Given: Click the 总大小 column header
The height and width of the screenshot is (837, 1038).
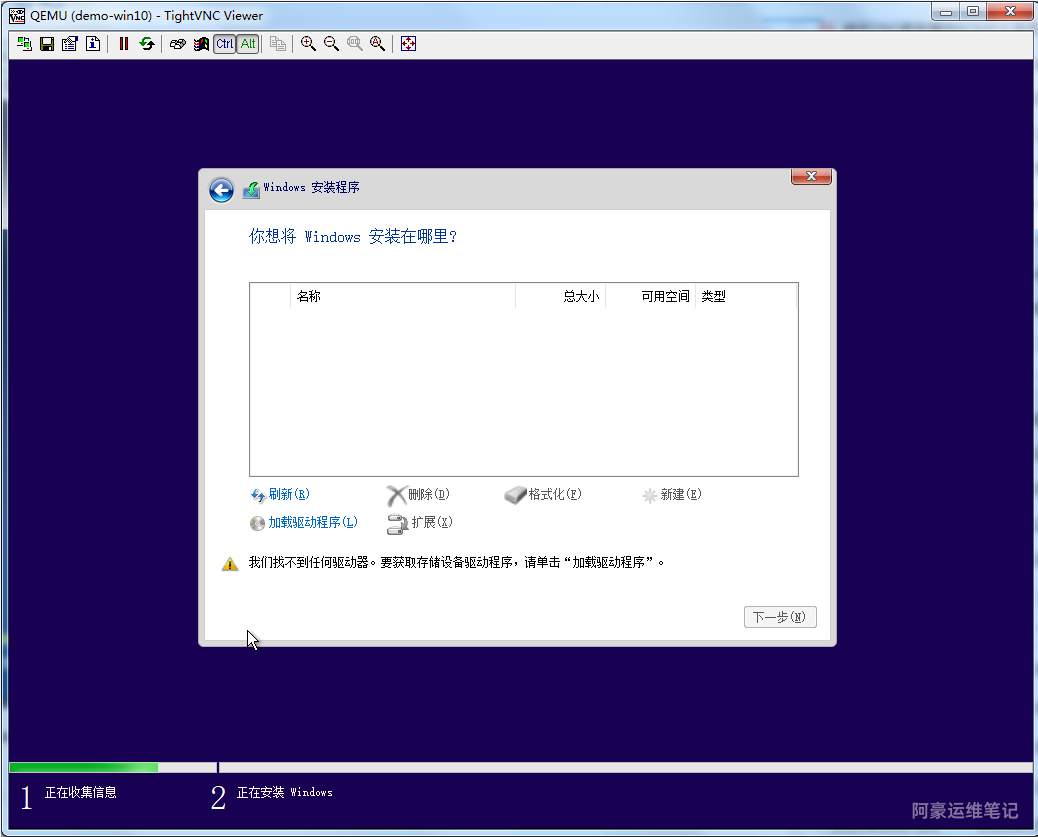Looking at the screenshot, I should 560,296.
